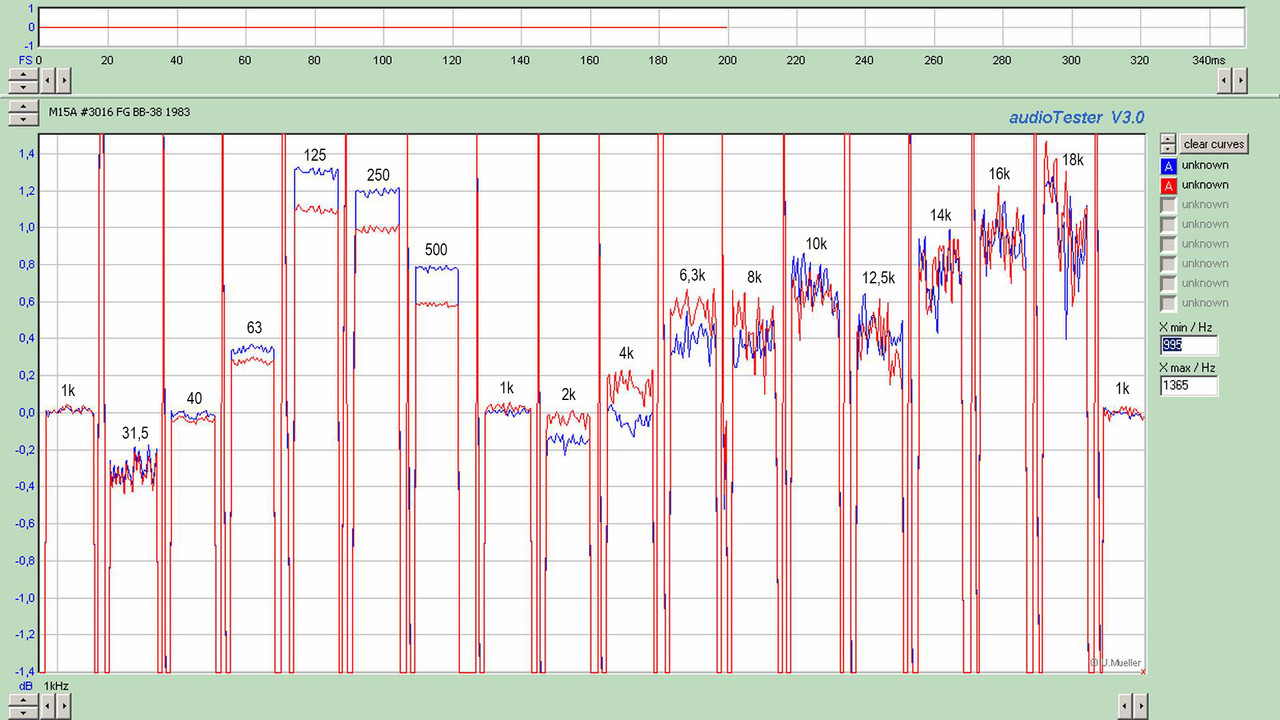Click right arrow beside dB stepper
The image size is (1280, 720).
64,706
